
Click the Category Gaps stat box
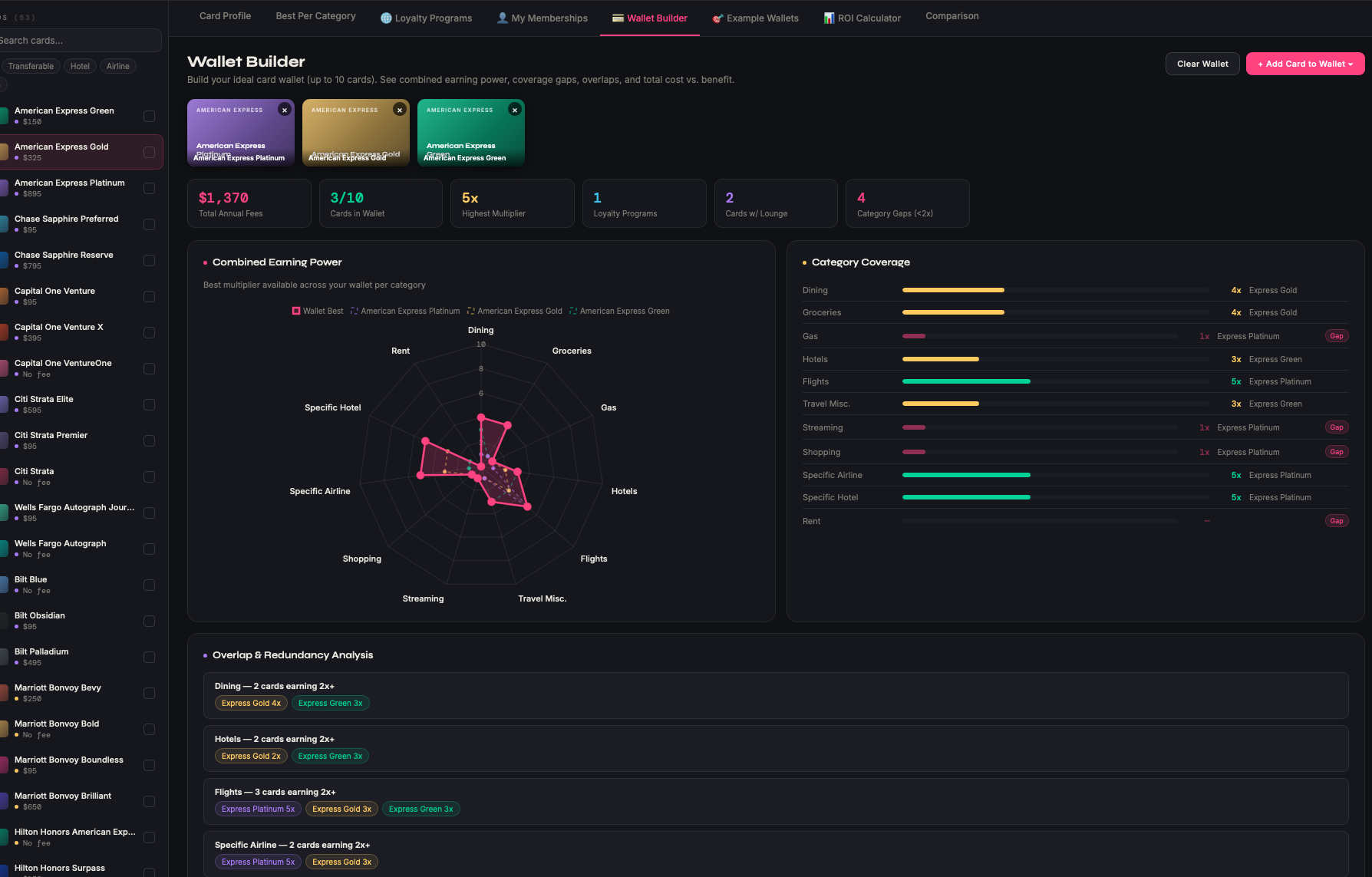(x=908, y=203)
